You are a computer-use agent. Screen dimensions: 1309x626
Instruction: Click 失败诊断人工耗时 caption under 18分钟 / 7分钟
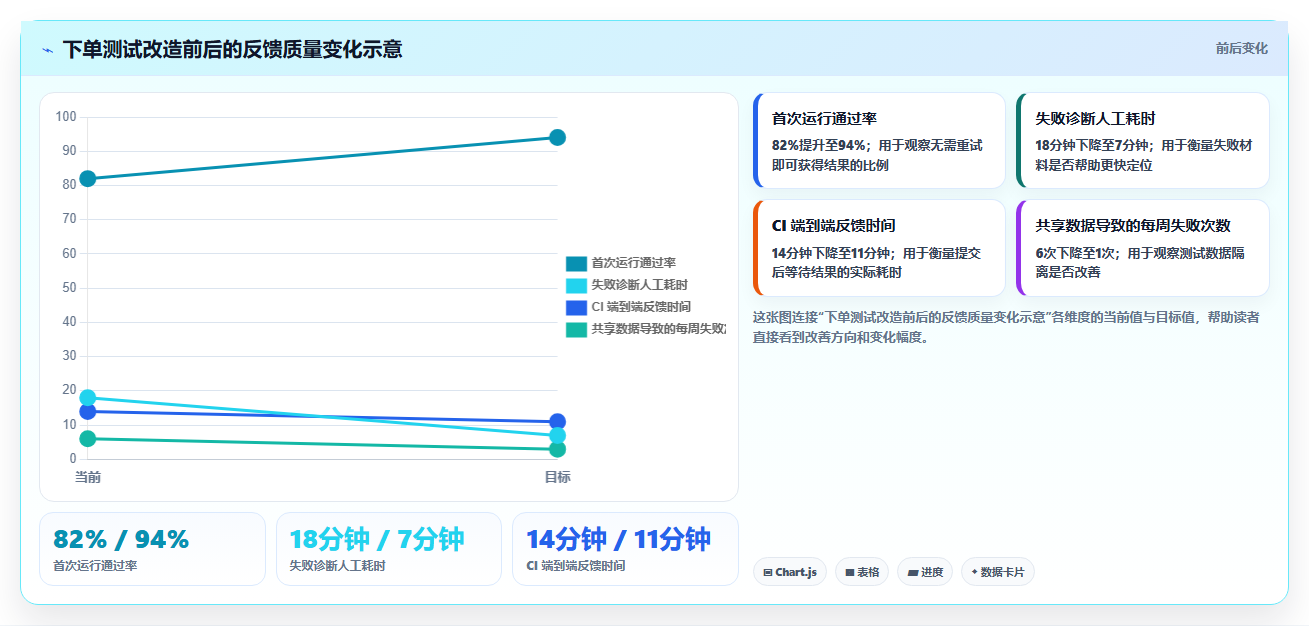point(338,566)
